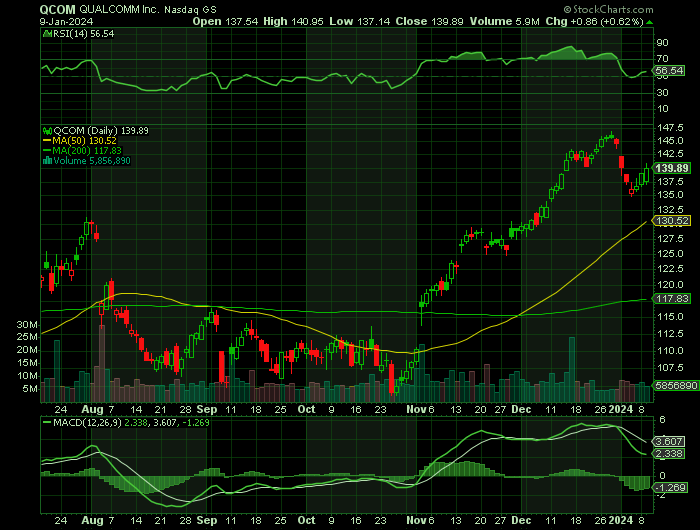Click the QUALCOMM Inc. company name

coord(119,9)
